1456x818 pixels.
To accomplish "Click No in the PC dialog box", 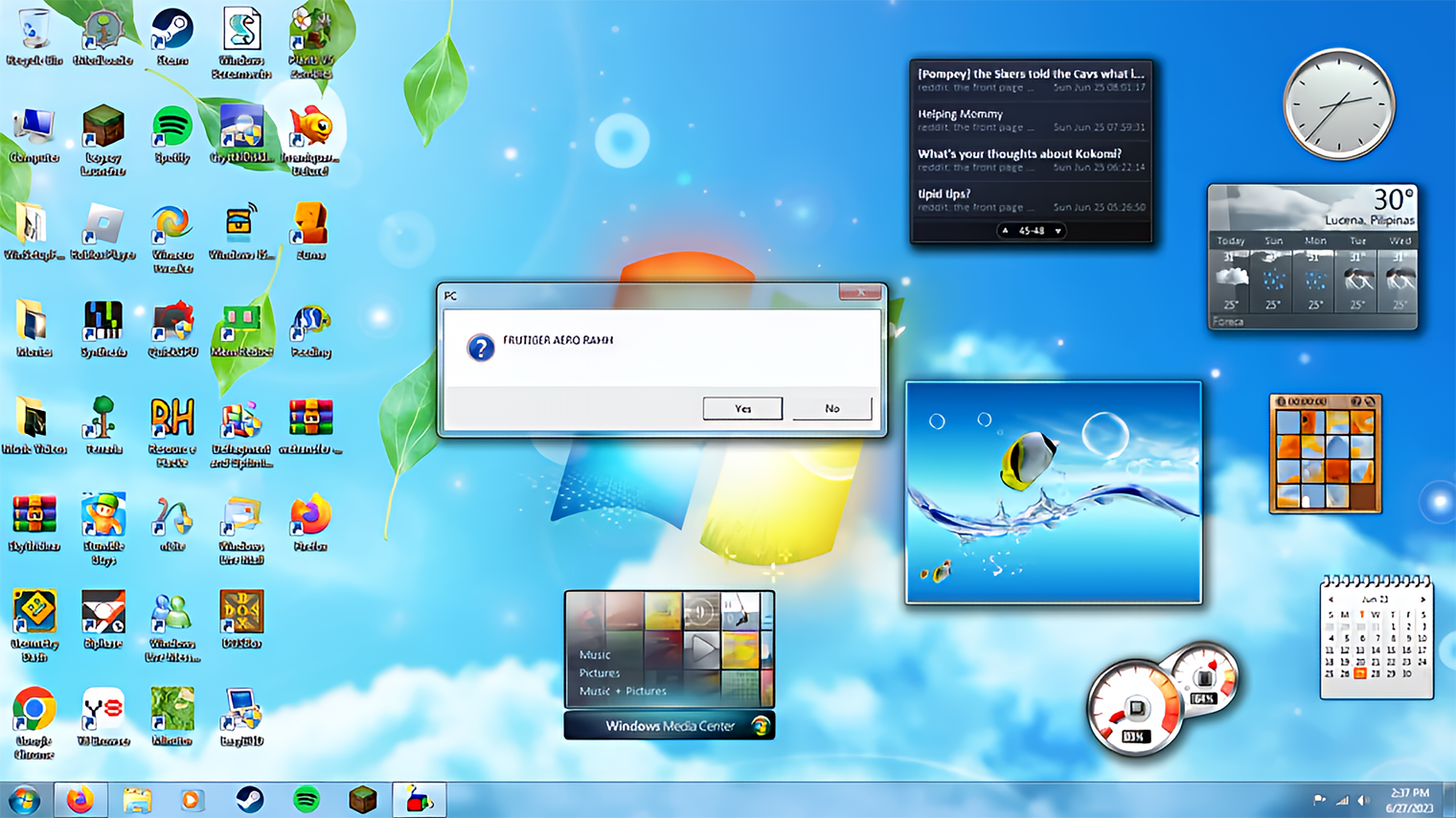I will [830, 408].
